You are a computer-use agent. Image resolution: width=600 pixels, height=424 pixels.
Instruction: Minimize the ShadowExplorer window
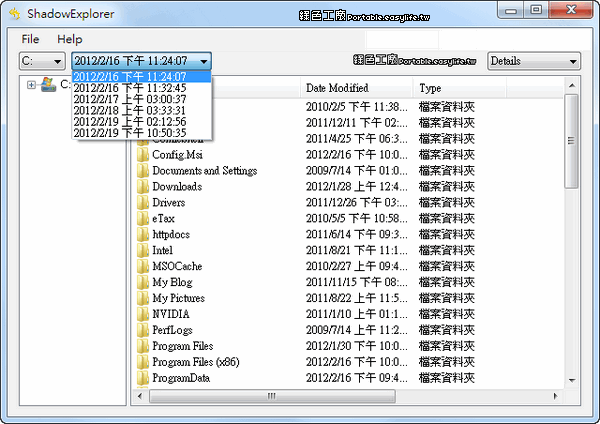click(x=511, y=10)
